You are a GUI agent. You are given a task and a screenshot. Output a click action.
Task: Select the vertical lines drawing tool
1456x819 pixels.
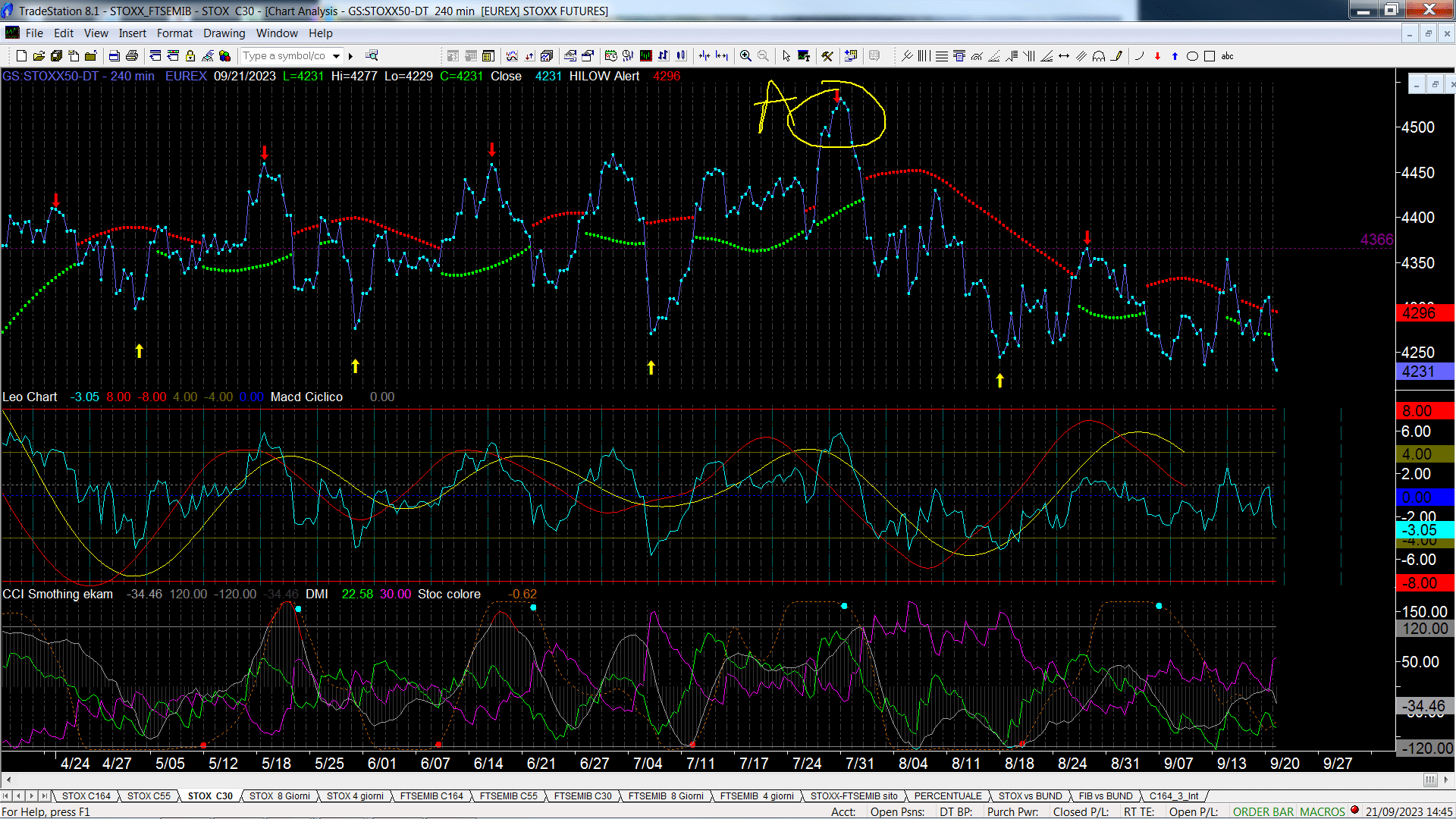pos(924,56)
